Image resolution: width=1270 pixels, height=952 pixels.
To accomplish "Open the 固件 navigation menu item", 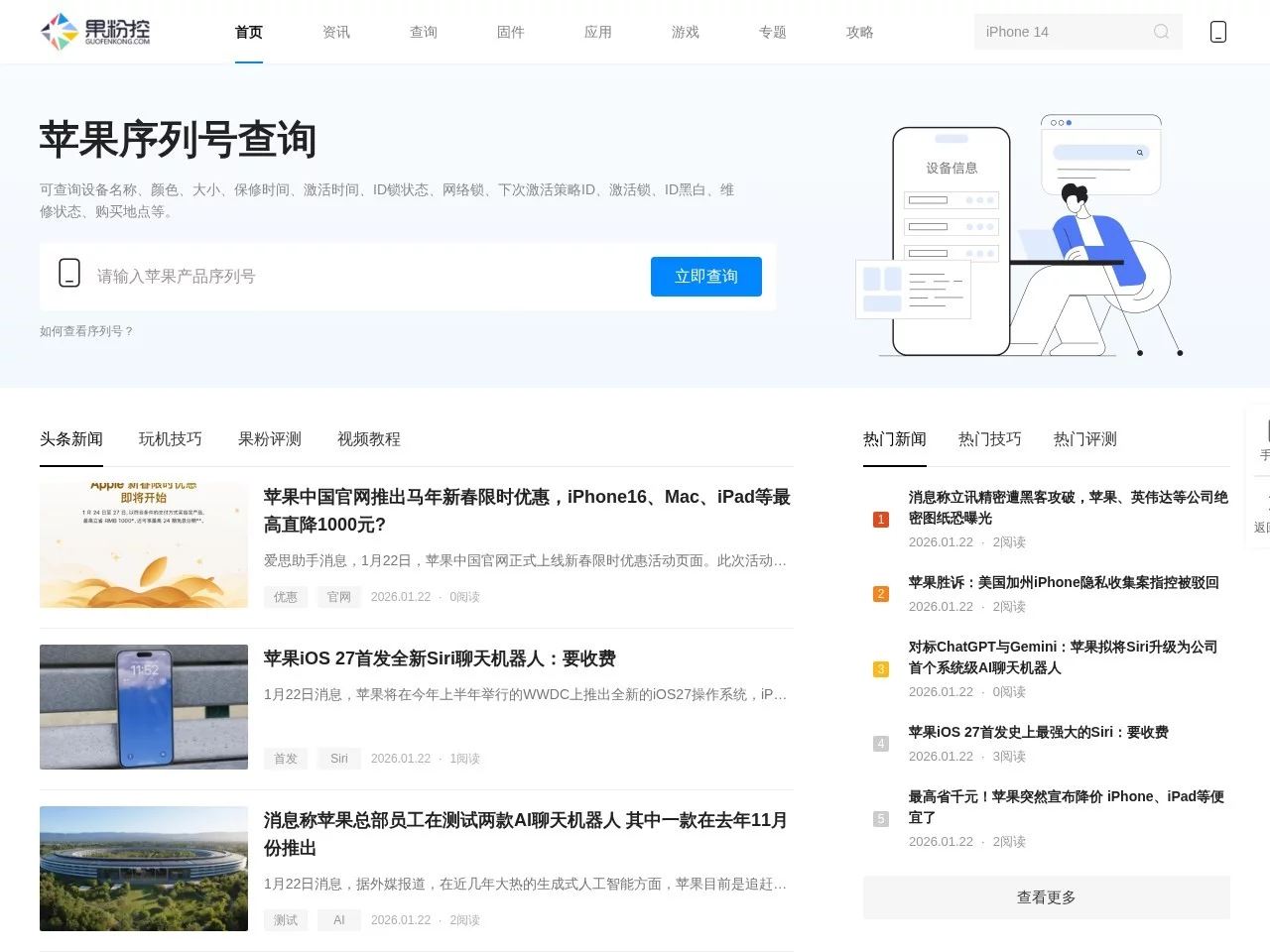I will [x=510, y=32].
